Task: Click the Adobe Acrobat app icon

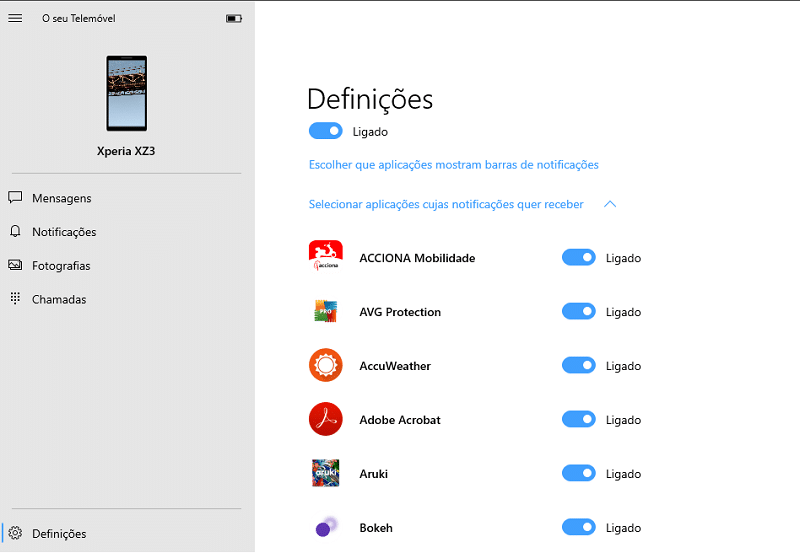Action: click(326, 419)
